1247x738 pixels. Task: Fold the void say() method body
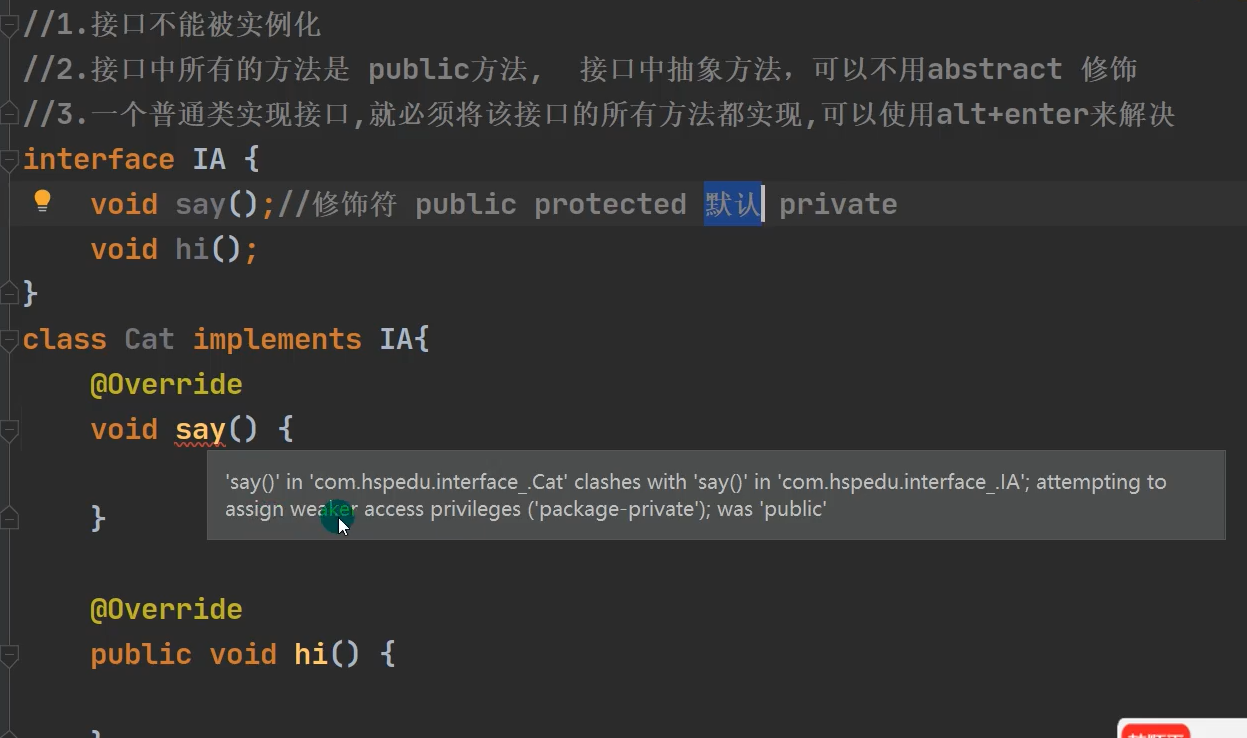(9, 430)
